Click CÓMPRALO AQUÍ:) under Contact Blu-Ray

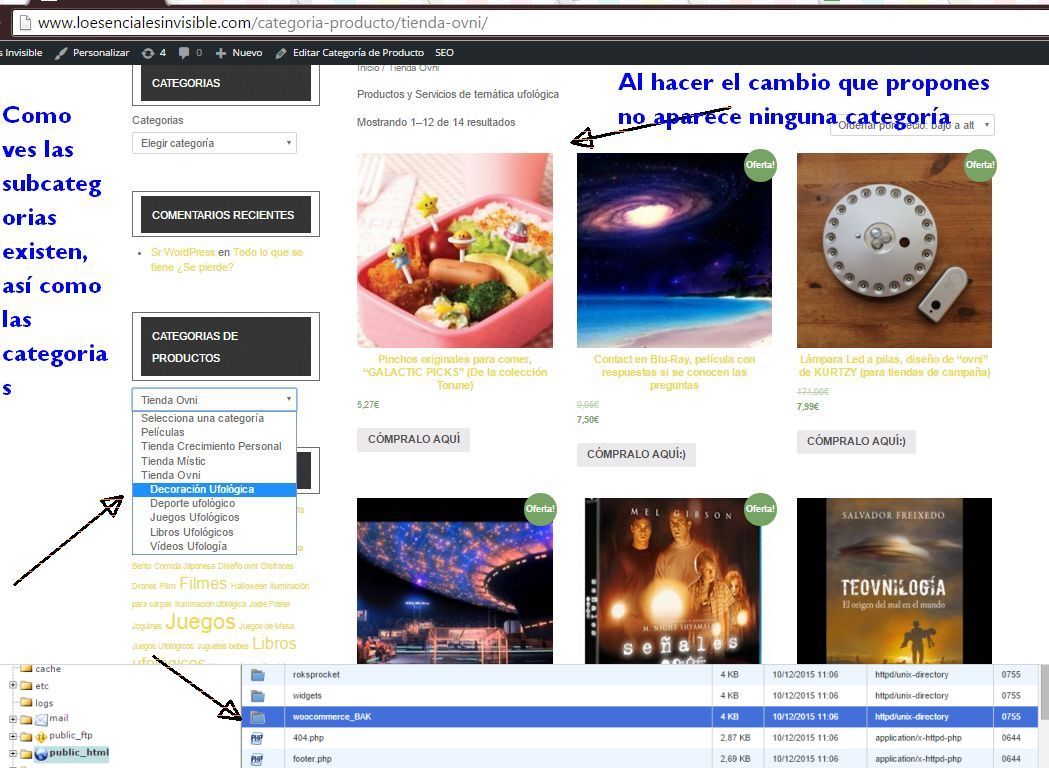636,454
